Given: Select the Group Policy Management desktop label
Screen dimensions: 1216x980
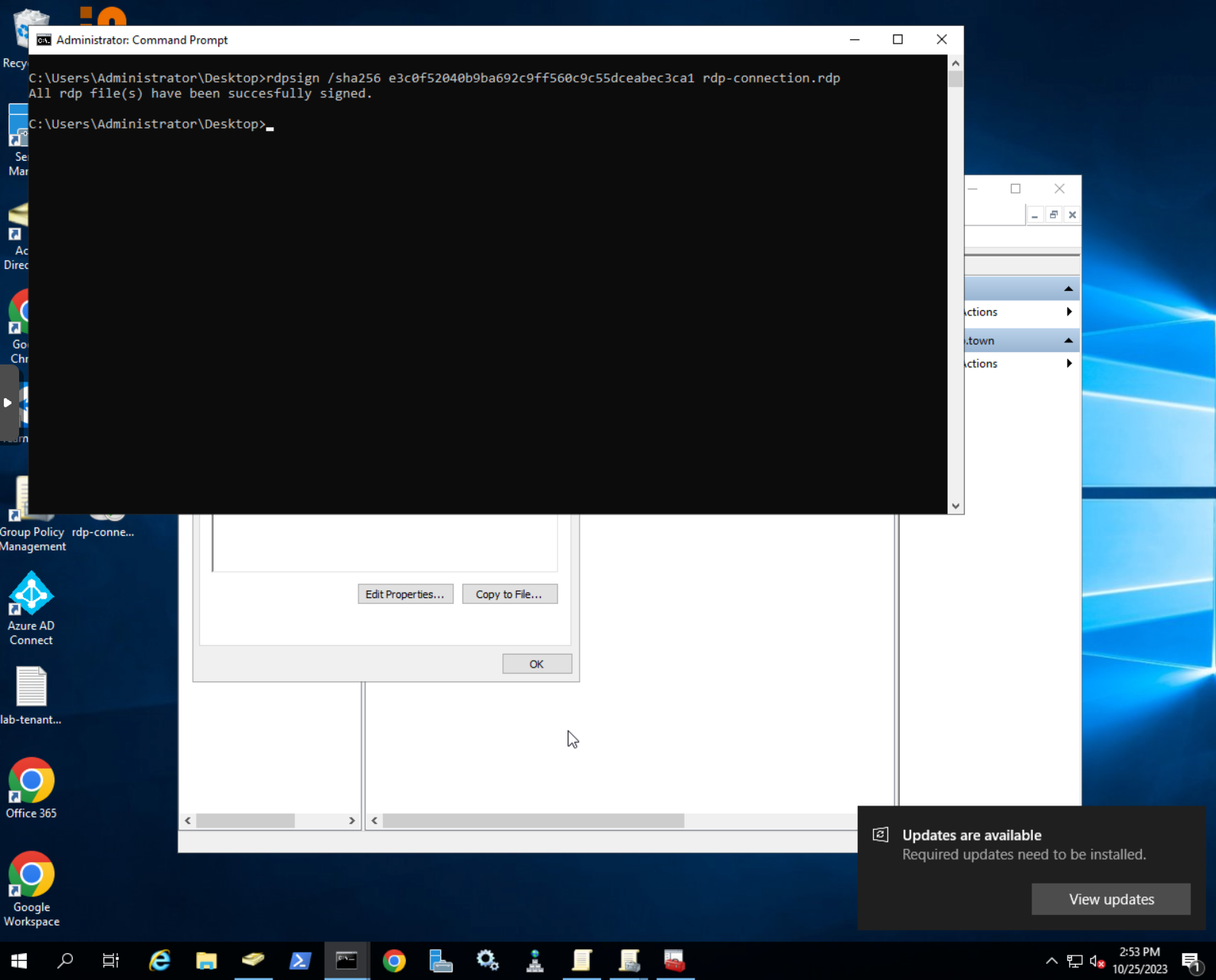Looking at the screenshot, I should tap(32, 539).
